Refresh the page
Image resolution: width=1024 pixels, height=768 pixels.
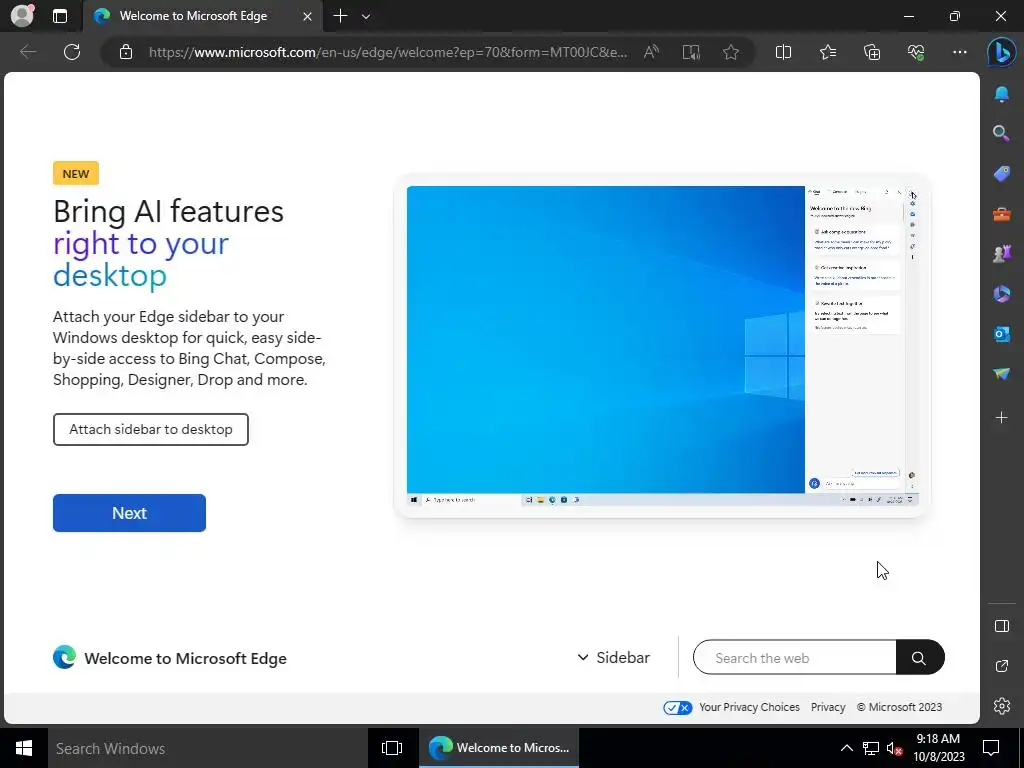(72, 52)
